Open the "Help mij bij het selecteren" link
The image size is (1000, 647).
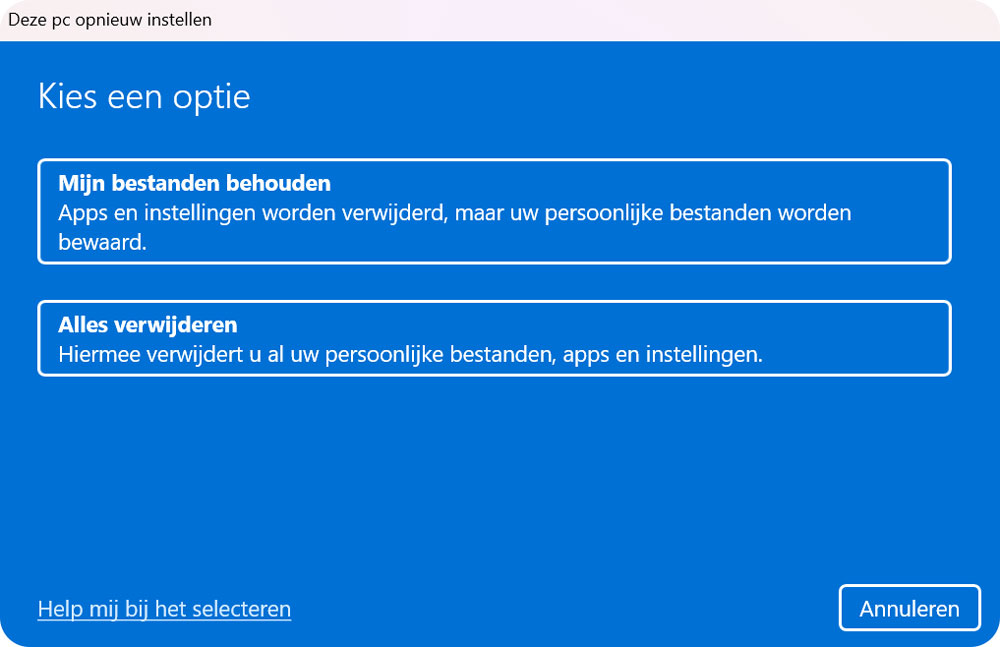[x=164, y=609]
